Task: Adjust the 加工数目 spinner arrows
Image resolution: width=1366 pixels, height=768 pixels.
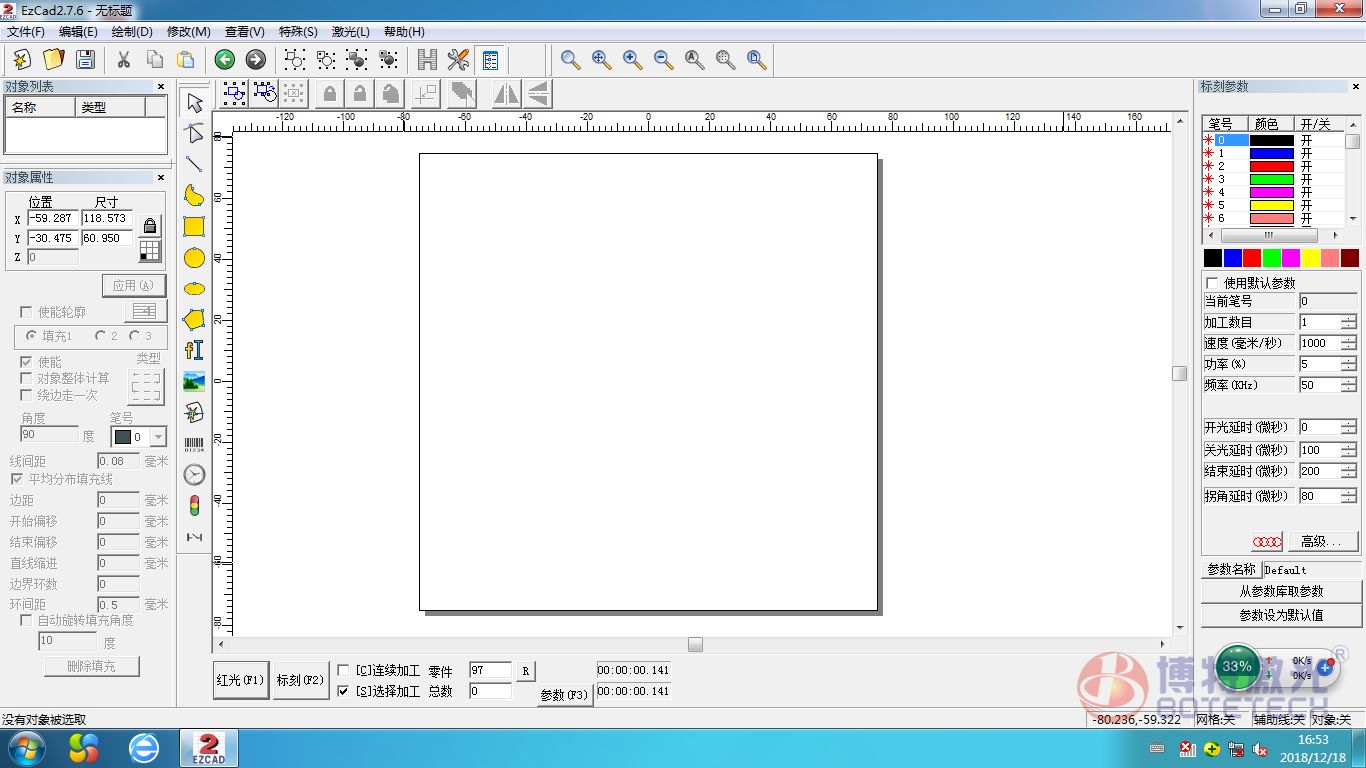Action: point(1349,322)
